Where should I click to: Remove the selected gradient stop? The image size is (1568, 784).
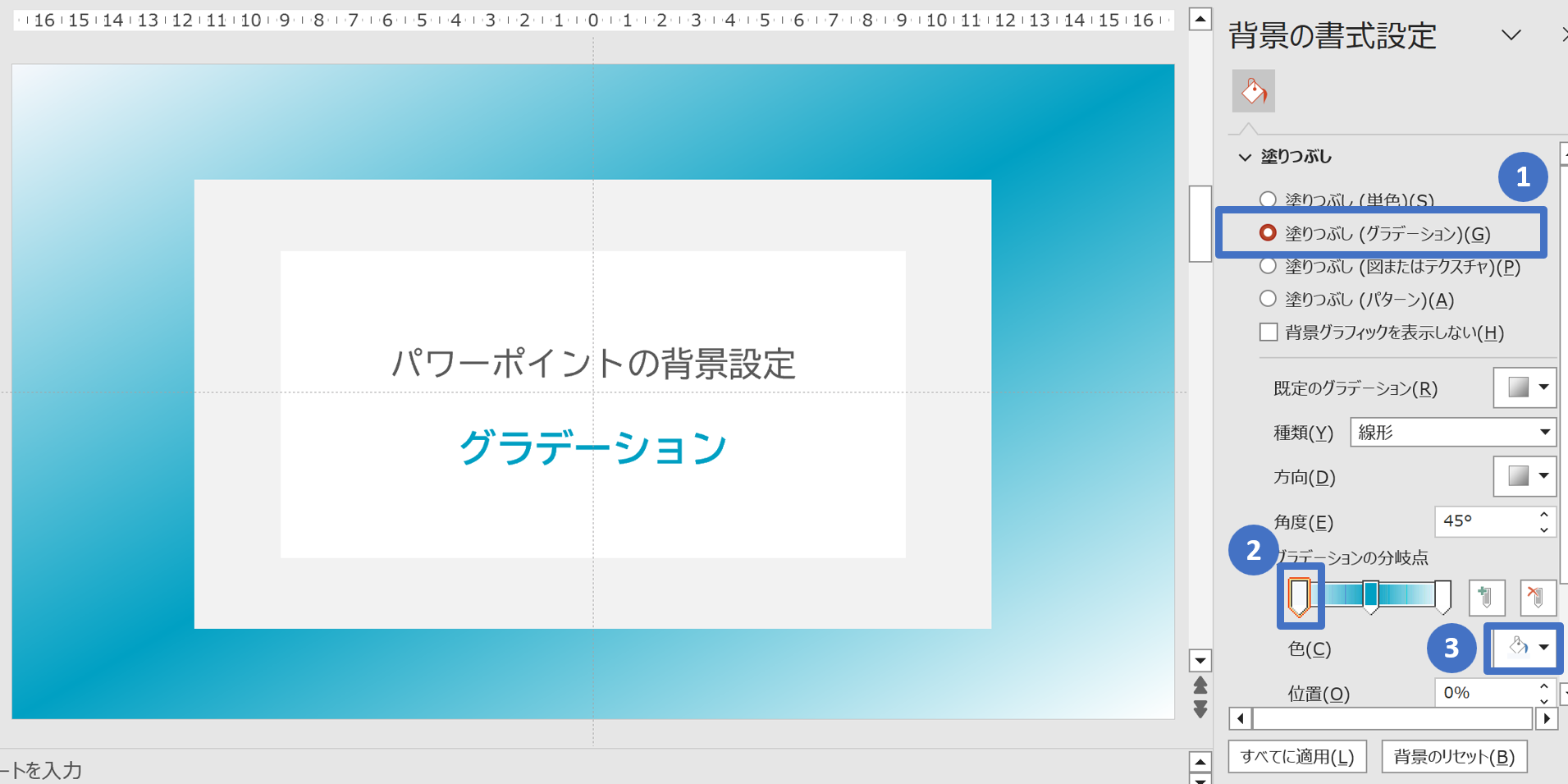click(x=1537, y=597)
